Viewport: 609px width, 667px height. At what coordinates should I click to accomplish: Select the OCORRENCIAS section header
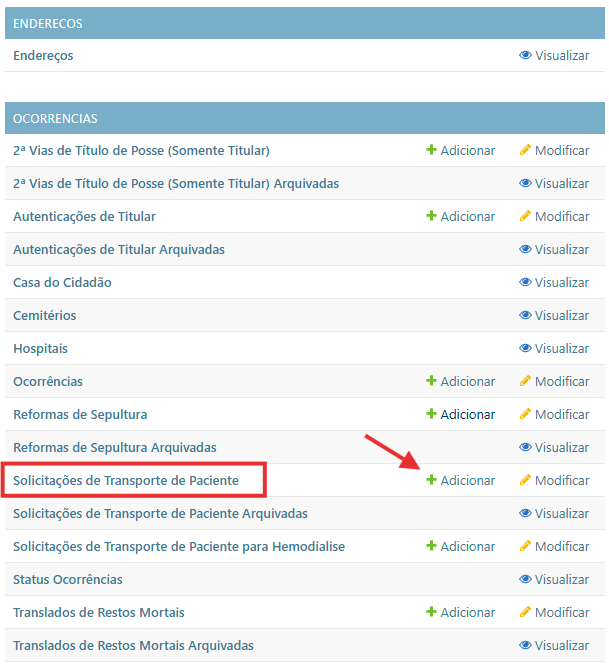coord(55,118)
